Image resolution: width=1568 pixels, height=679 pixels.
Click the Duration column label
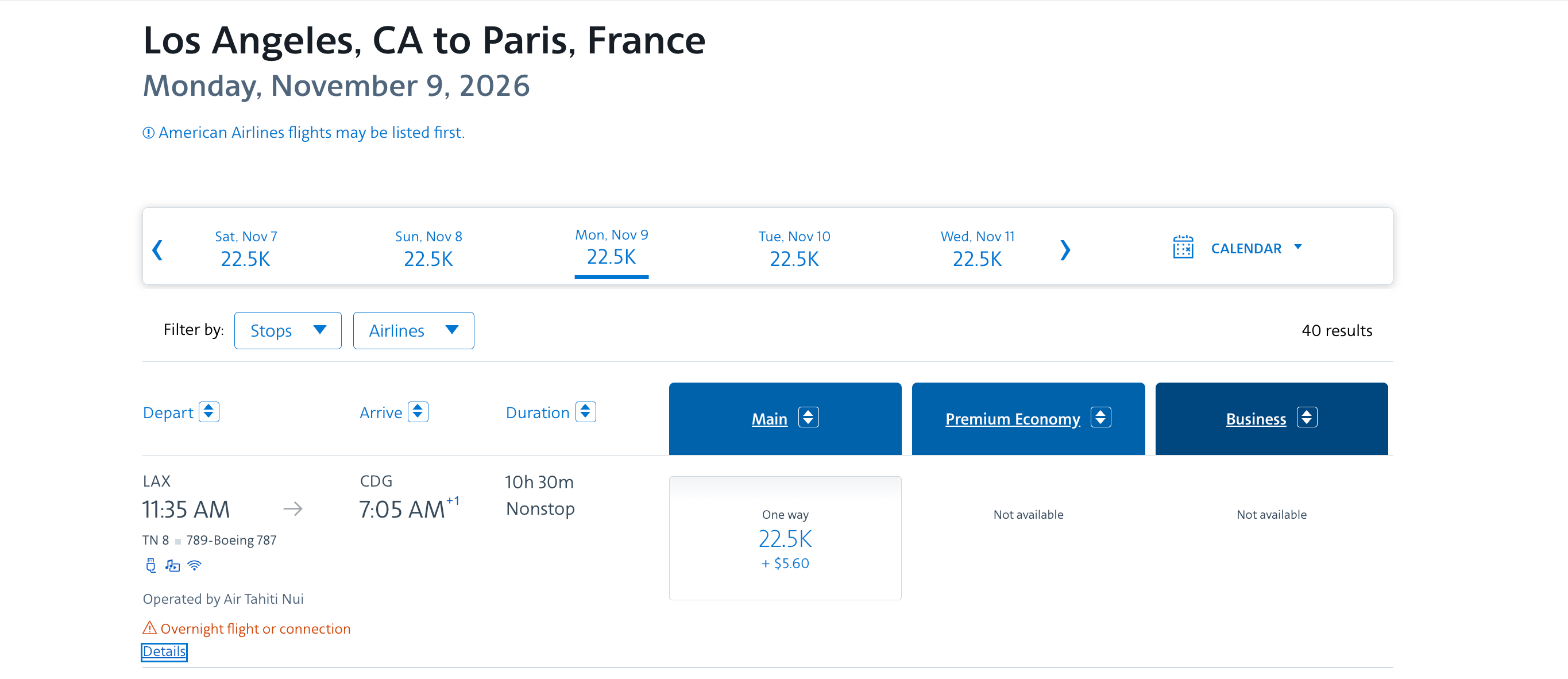click(538, 413)
